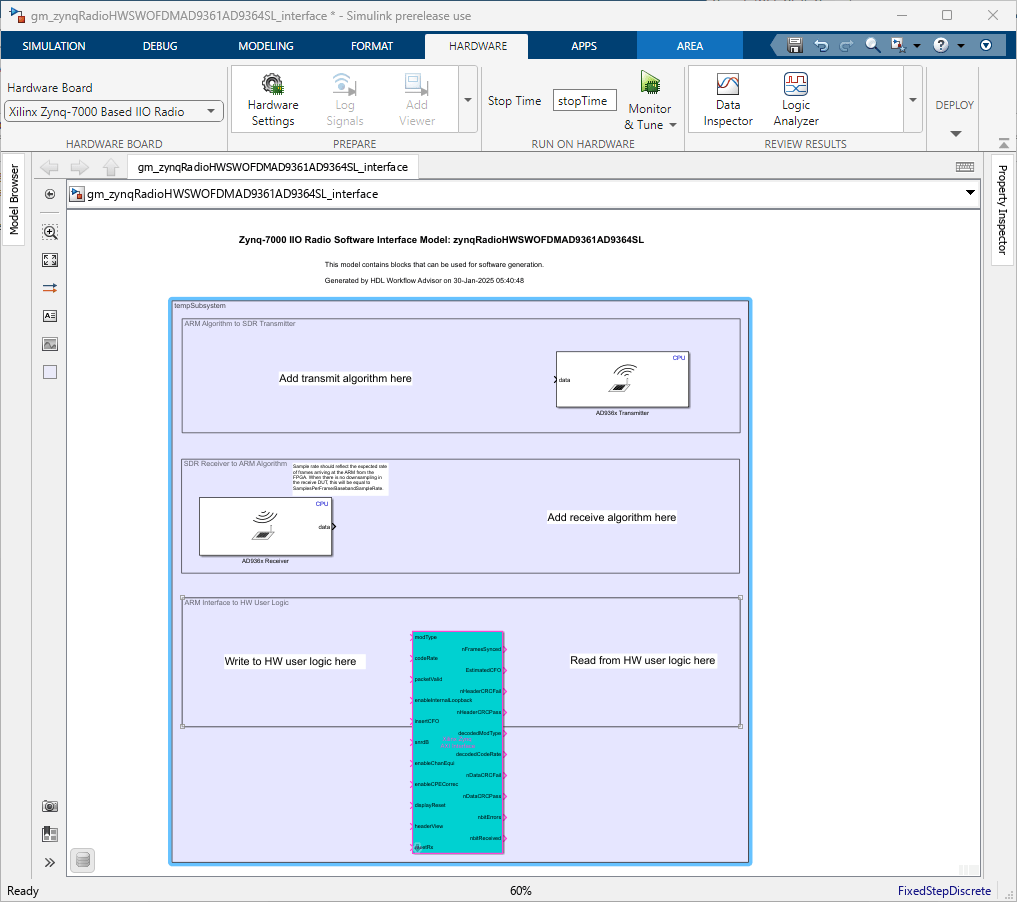Toggle the Model Browser side panel
1017x902 pixels.
click(x=14, y=199)
